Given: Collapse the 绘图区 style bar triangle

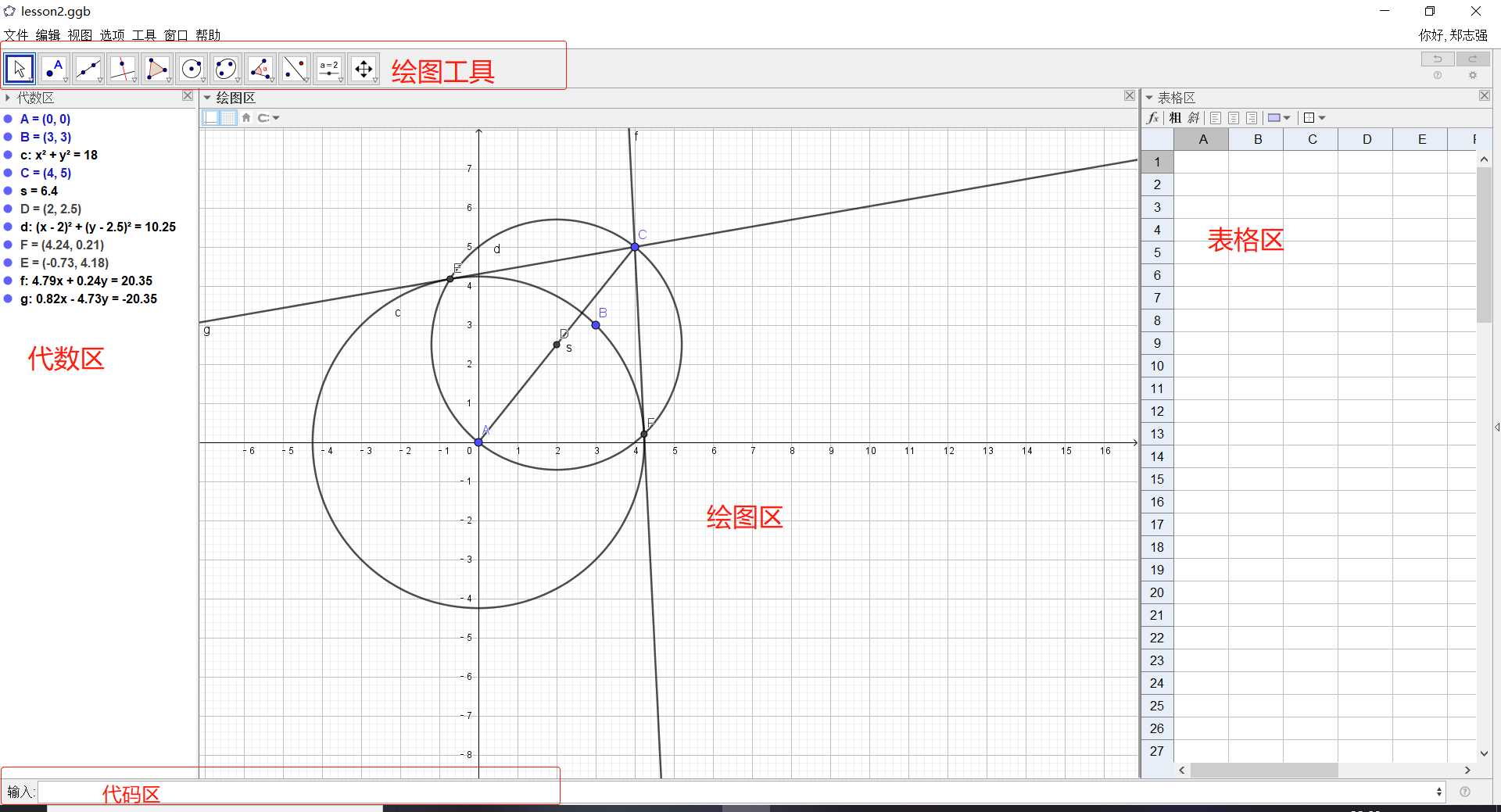Looking at the screenshot, I should click(207, 98).
